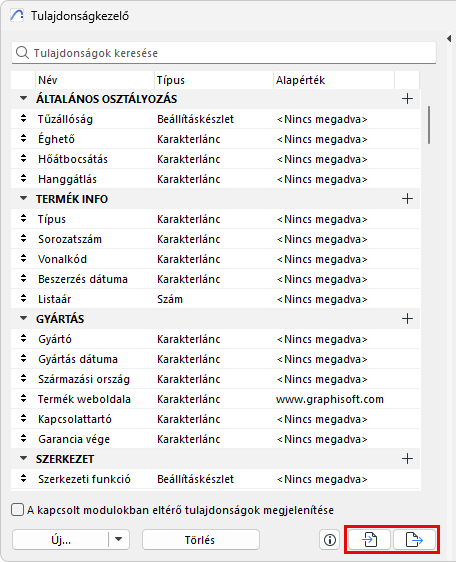This screenshot has height=562, width=456.
Task: Open the info button at bottom
Action: pyautogui.click(x=329, y=539)
